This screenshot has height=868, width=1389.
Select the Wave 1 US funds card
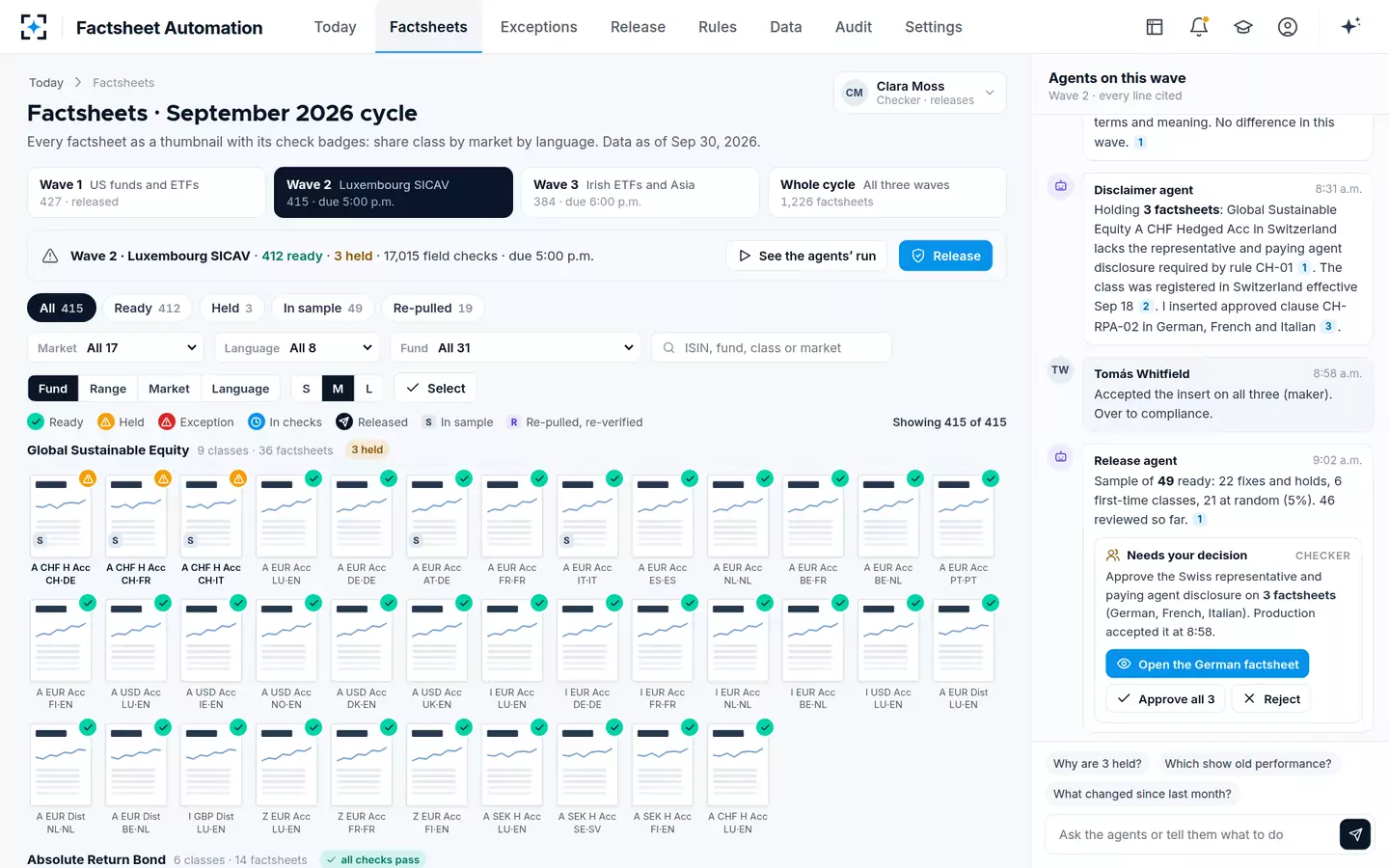tap(146, 193)
